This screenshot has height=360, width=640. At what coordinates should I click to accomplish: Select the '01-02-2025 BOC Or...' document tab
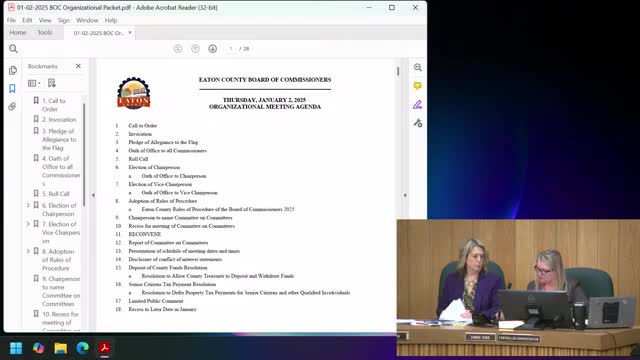coord(98,33)
